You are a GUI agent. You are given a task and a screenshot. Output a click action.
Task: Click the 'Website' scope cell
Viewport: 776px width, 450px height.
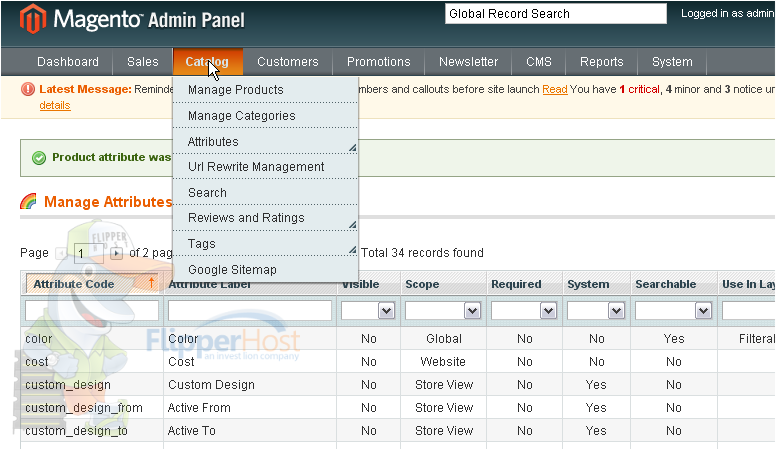click(x=443, y=362)
